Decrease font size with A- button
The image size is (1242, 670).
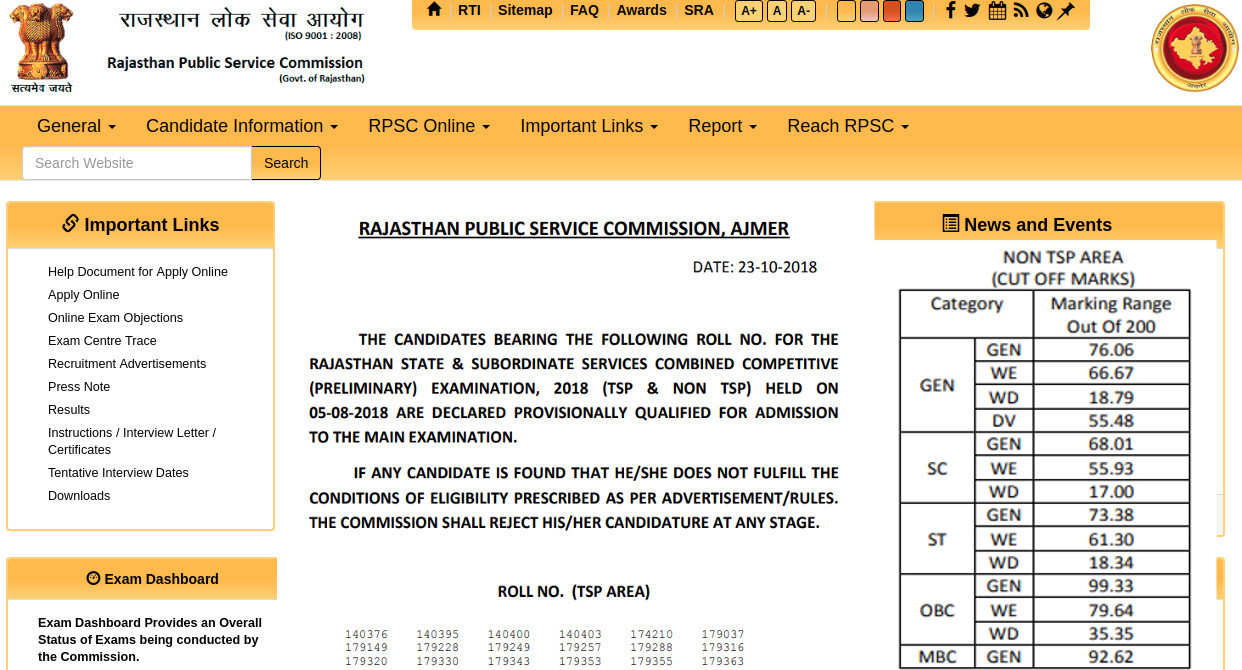coord(803,11)
